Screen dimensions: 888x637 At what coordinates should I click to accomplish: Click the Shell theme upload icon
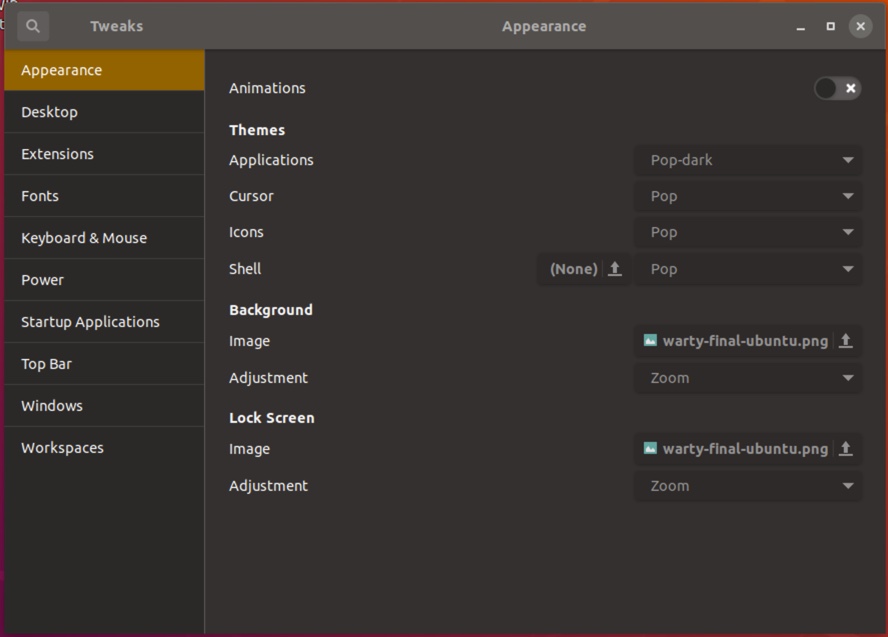tap(615, 269)
